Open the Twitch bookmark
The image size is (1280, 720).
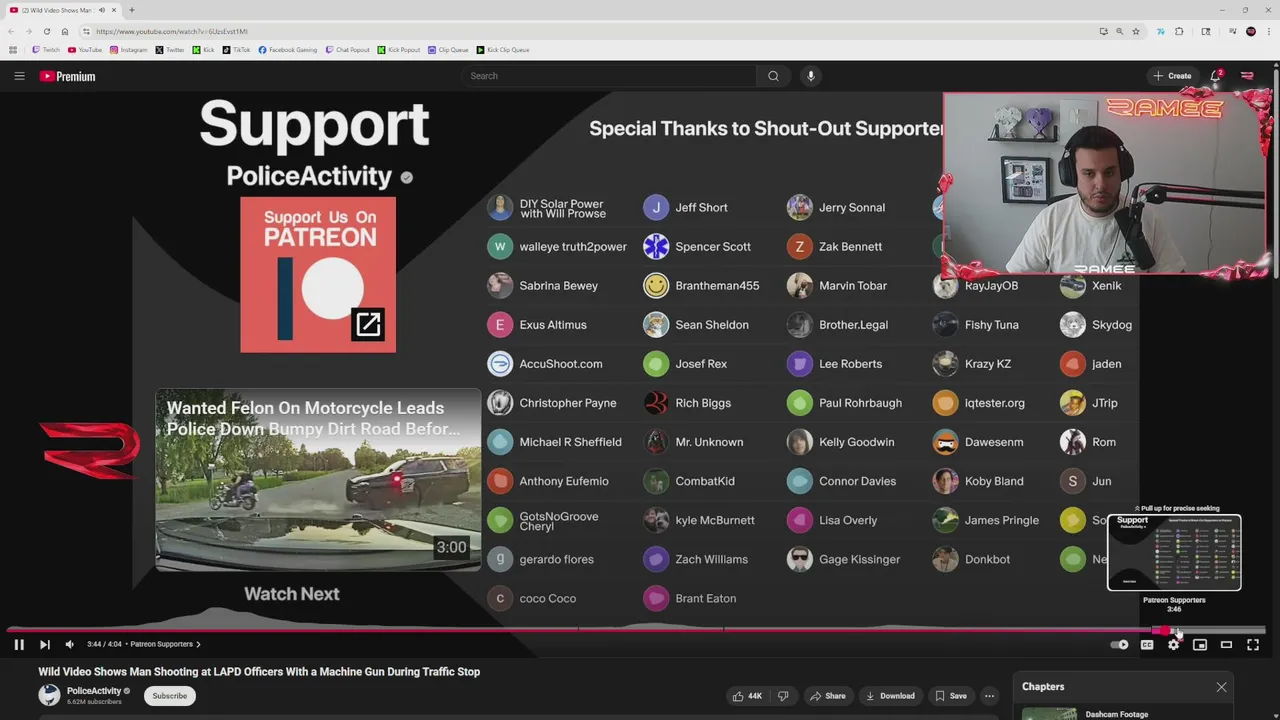point(46,50)
